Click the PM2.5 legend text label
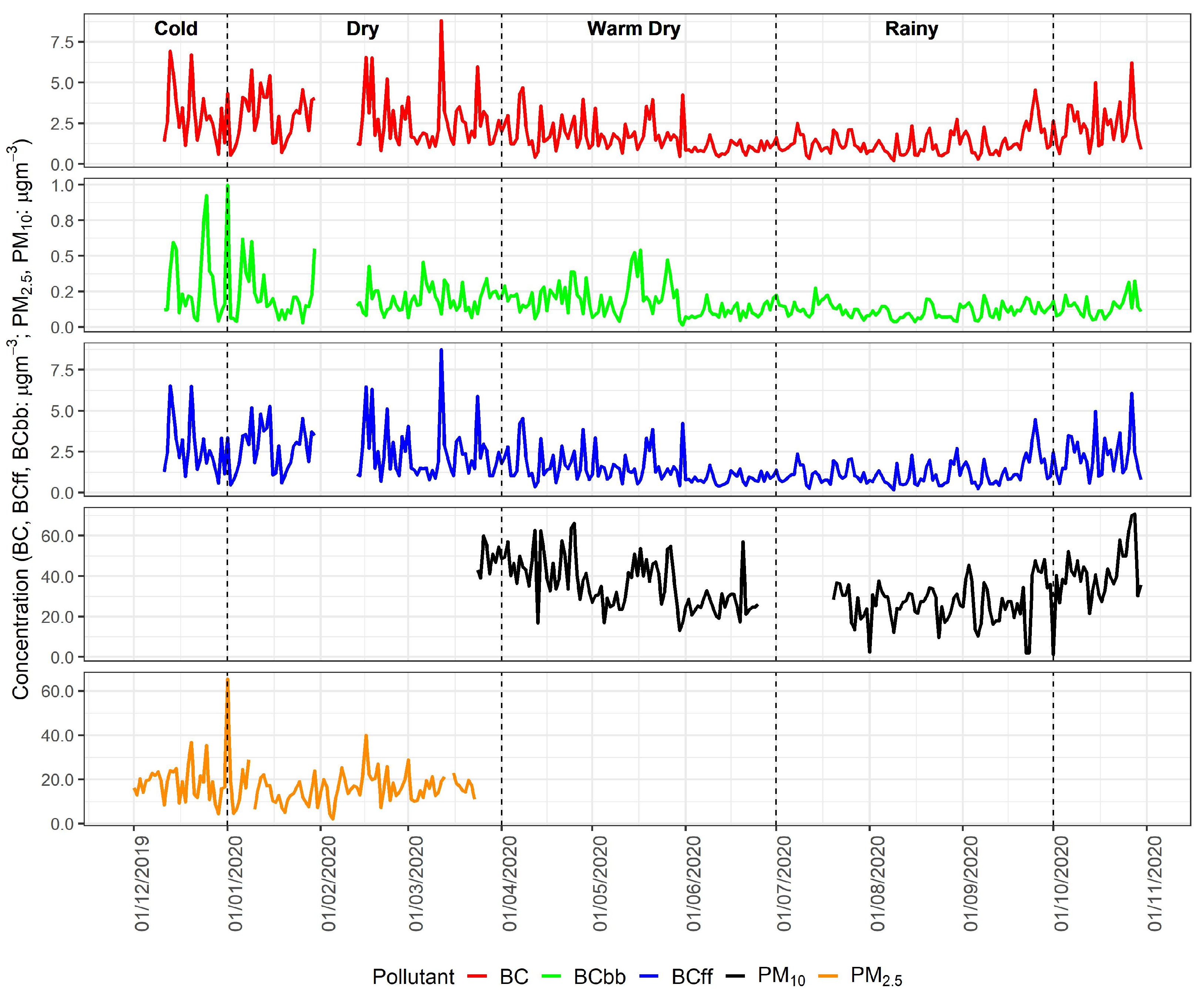Image resolution: width=1204 pixels, height=998 pixels. pyautogui.click(x=876, y=976)
